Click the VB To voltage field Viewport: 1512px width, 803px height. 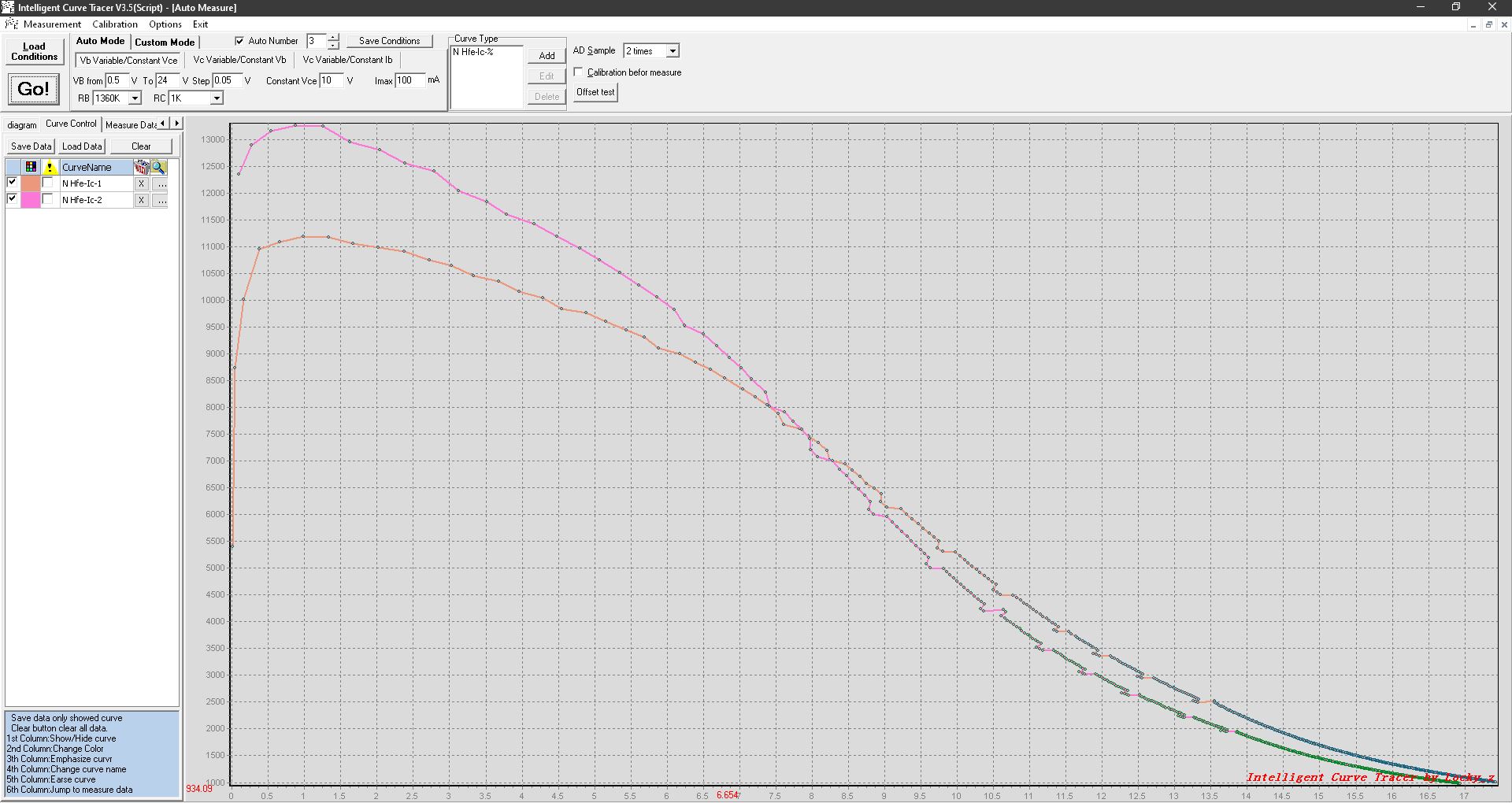point(167,80)
